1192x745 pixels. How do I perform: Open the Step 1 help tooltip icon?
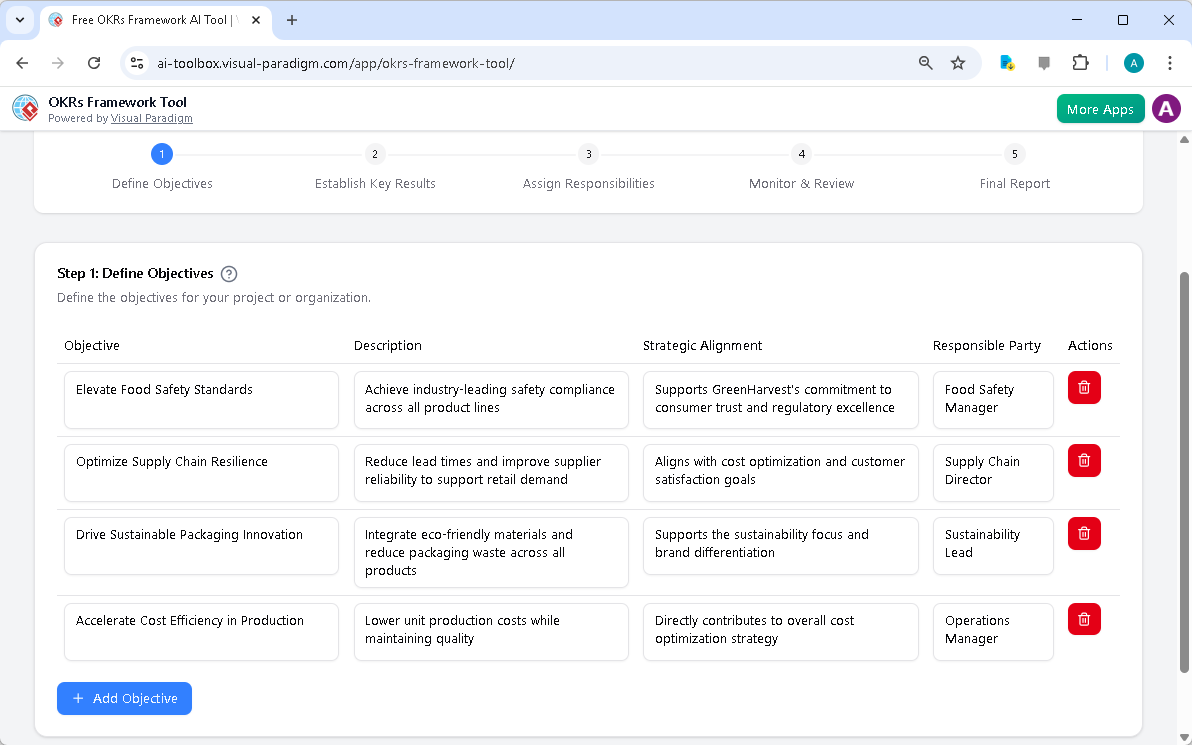[x=229, y=273]
